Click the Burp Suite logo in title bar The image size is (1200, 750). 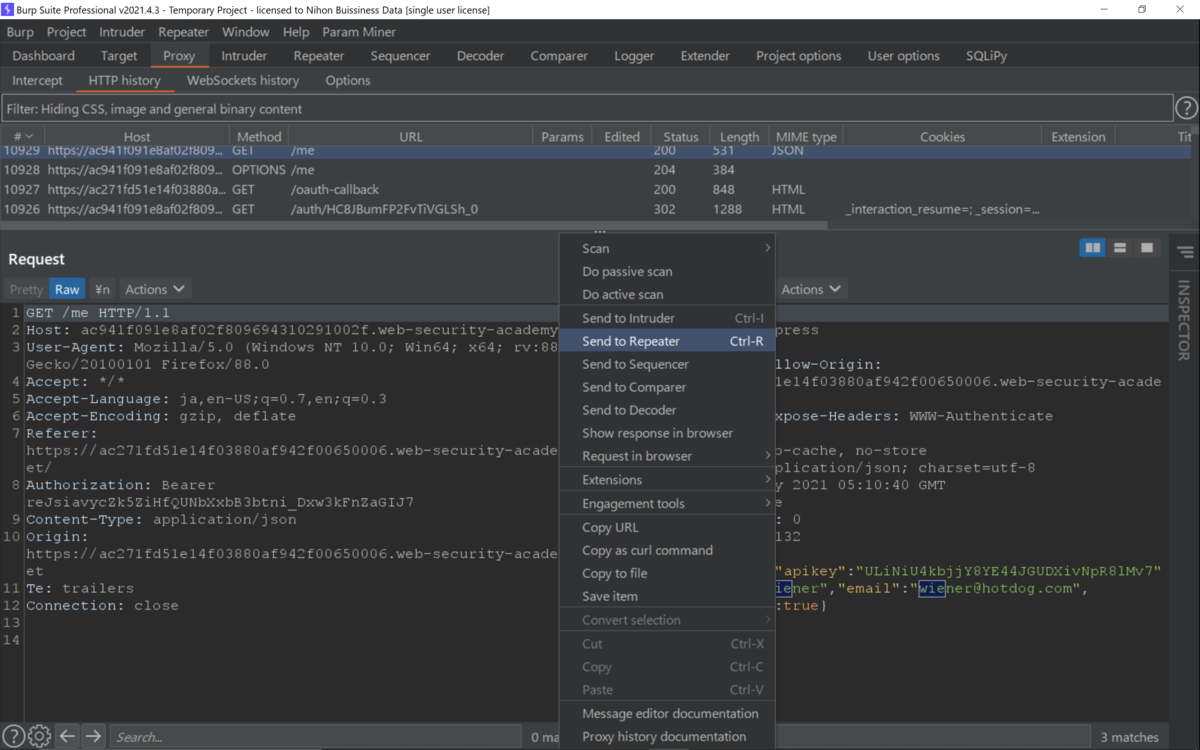tap(9, 9)
